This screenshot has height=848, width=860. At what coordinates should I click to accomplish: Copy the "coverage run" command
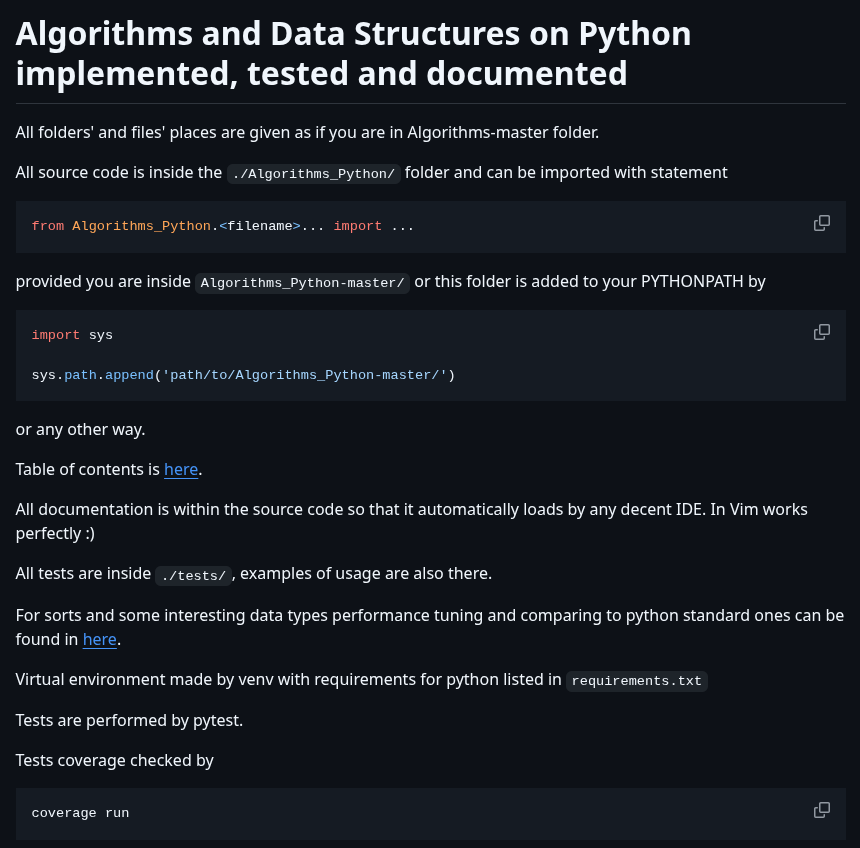click(822, 810)
